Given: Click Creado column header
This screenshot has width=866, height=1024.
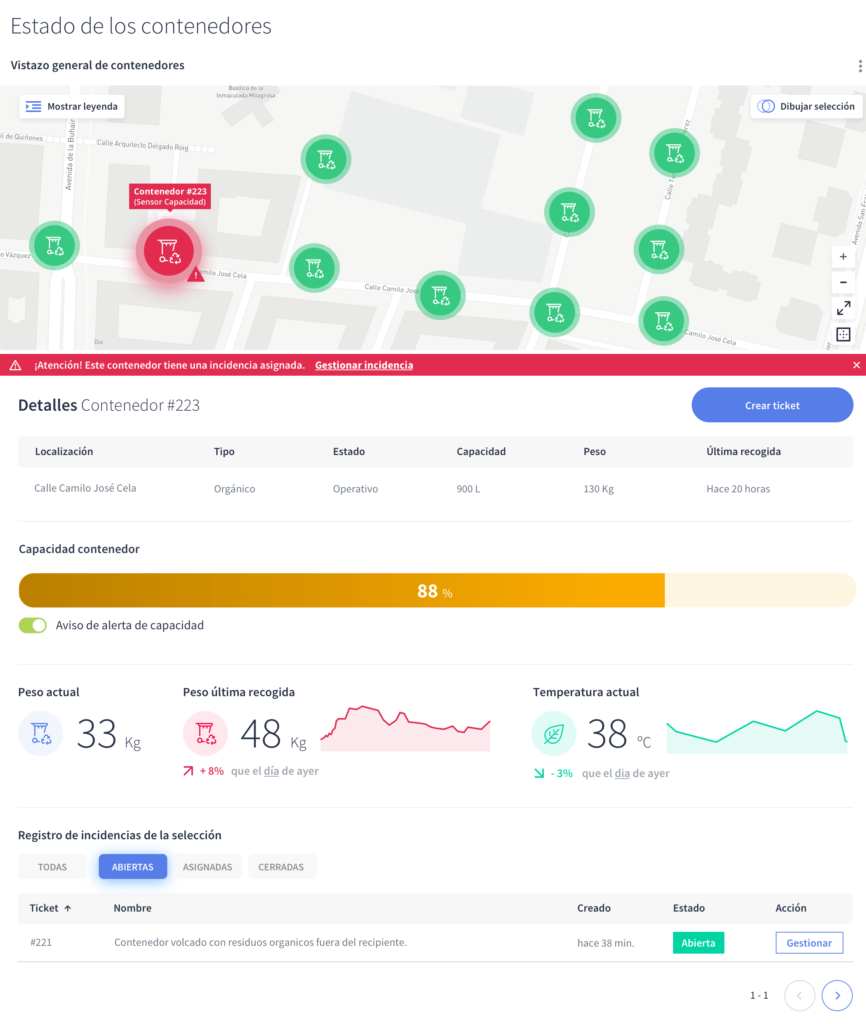Looking at the screenshot, I should pyautogui.click(x=594, y=908).
